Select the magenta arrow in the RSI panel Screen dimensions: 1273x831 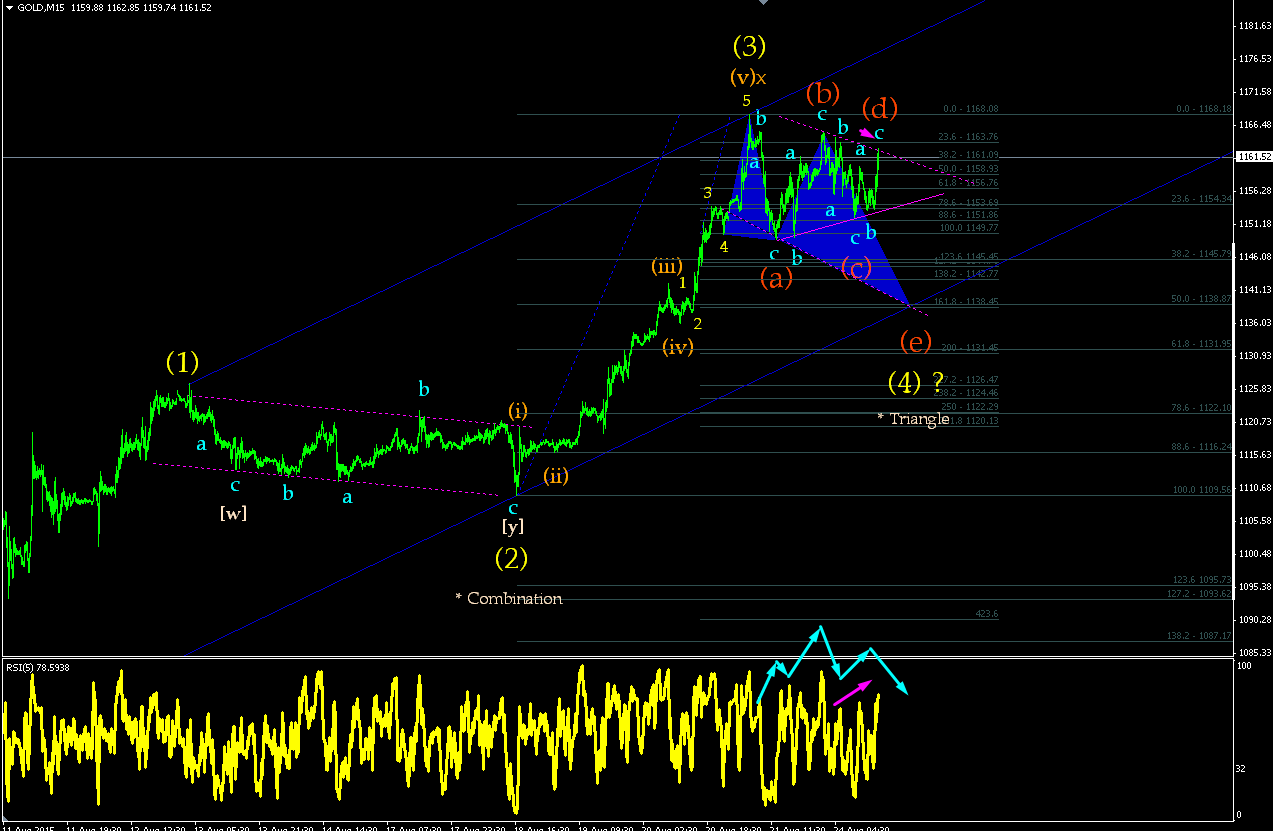852,692
